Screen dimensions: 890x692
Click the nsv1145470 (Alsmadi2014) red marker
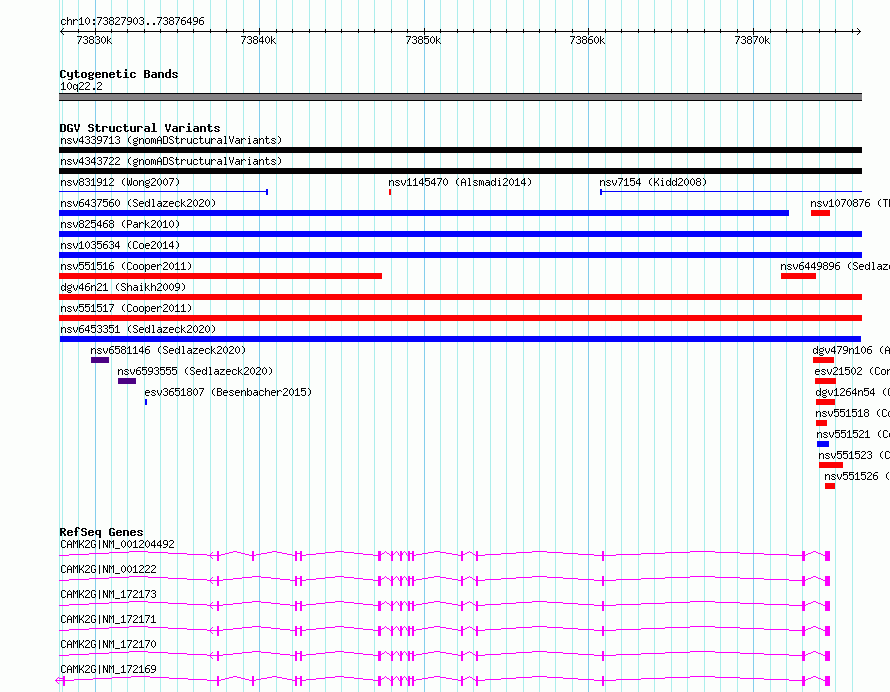(390, 192)
